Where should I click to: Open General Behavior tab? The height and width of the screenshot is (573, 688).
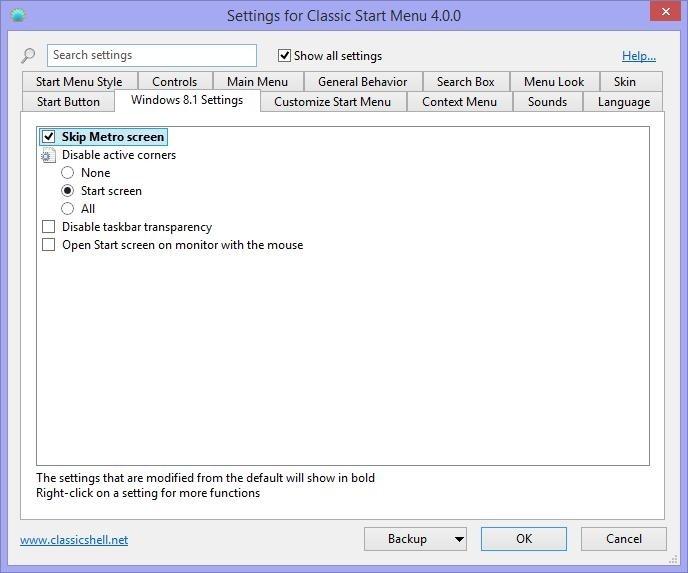(x=362, y=82)
